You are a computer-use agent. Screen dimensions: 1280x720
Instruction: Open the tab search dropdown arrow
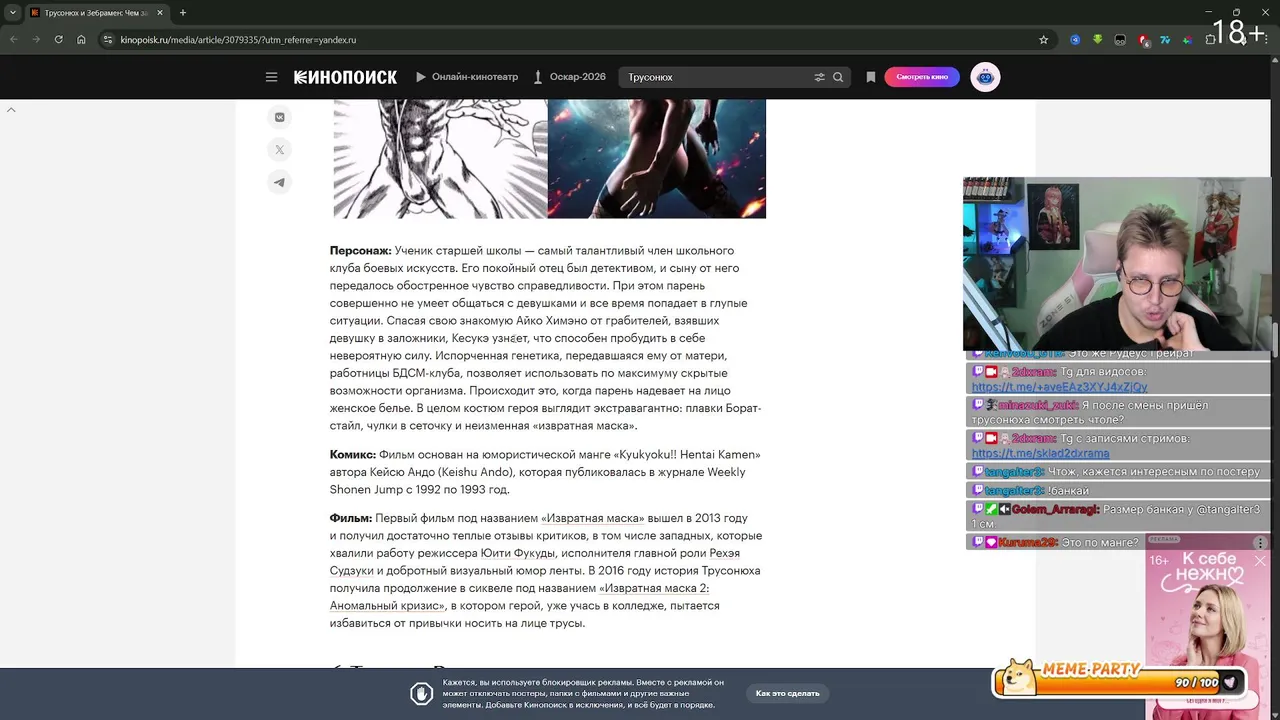pos(12,13)
